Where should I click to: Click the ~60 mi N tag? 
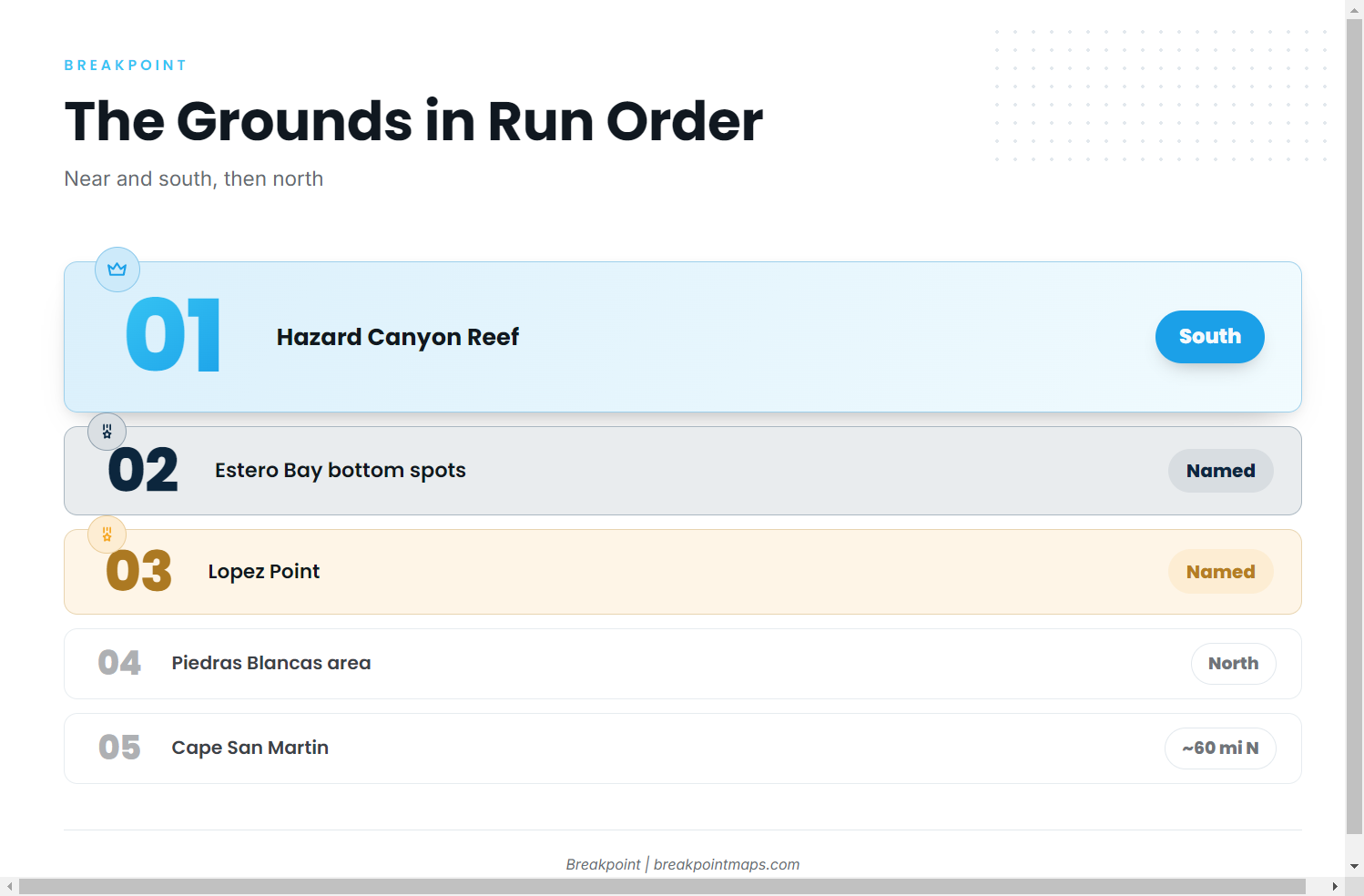coord(1220,748)
